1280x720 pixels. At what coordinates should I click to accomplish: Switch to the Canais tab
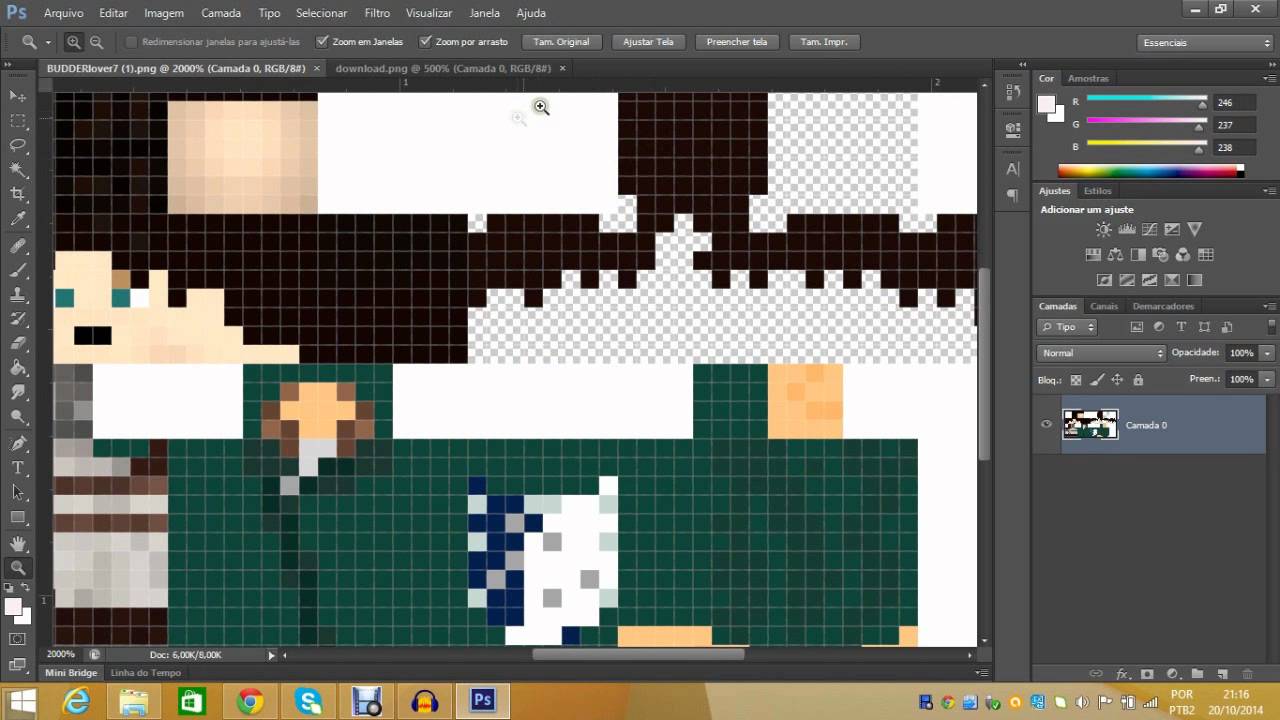click(1104, 306)
